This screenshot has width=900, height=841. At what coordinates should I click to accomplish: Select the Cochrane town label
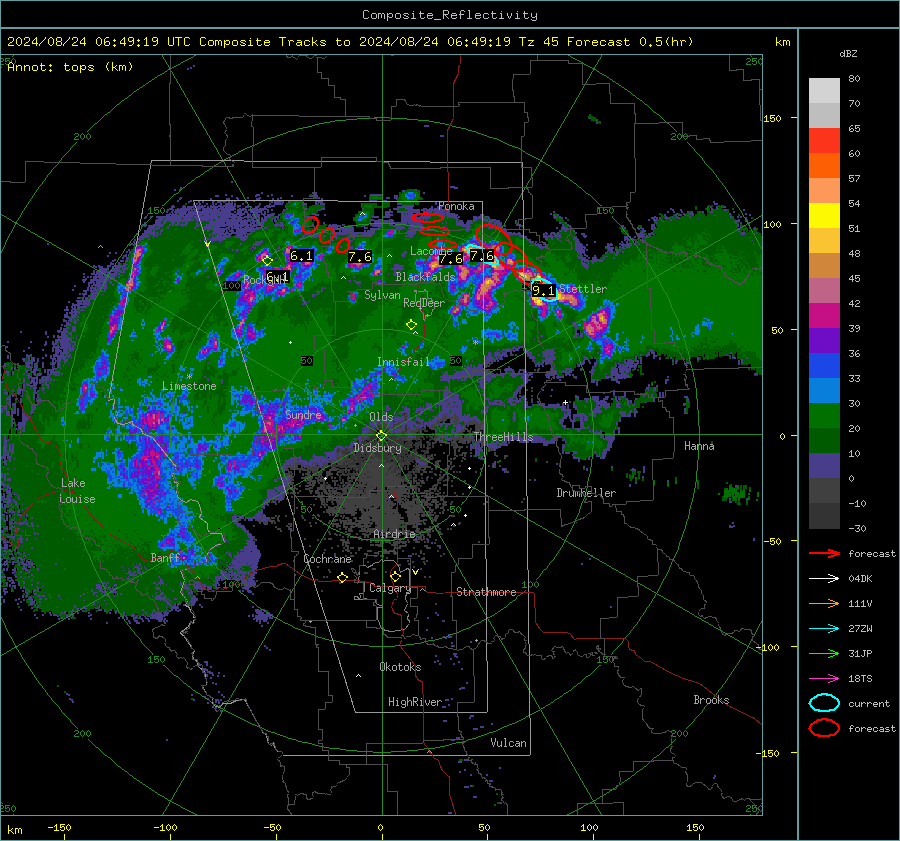point(327,559)
